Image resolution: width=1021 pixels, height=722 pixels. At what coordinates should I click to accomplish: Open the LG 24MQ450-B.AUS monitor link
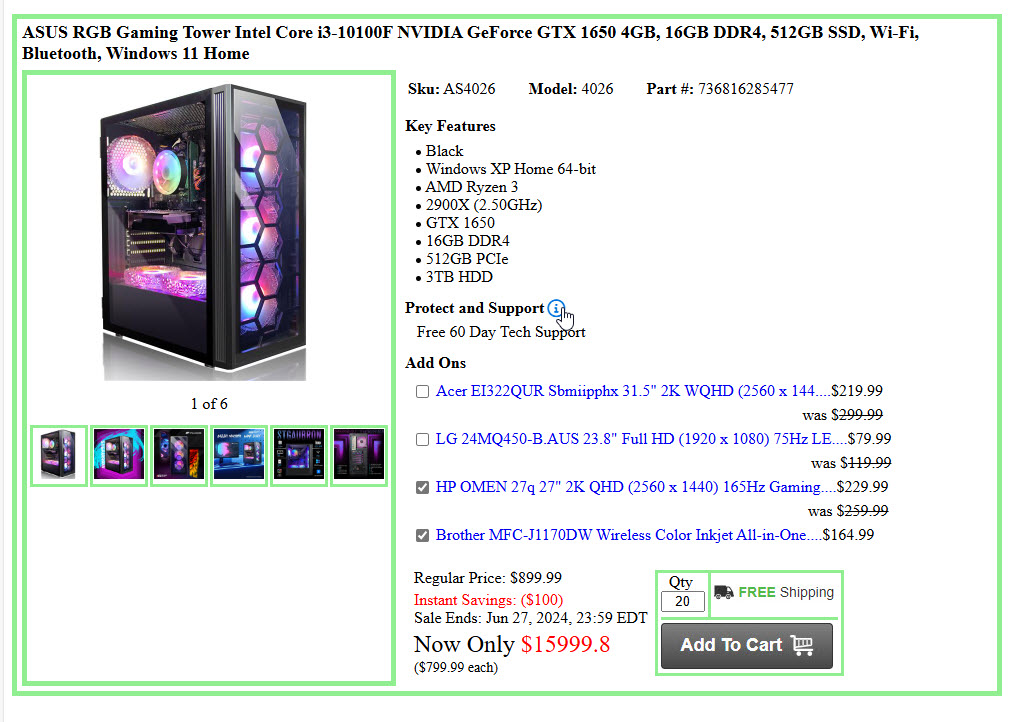[634, 439]
